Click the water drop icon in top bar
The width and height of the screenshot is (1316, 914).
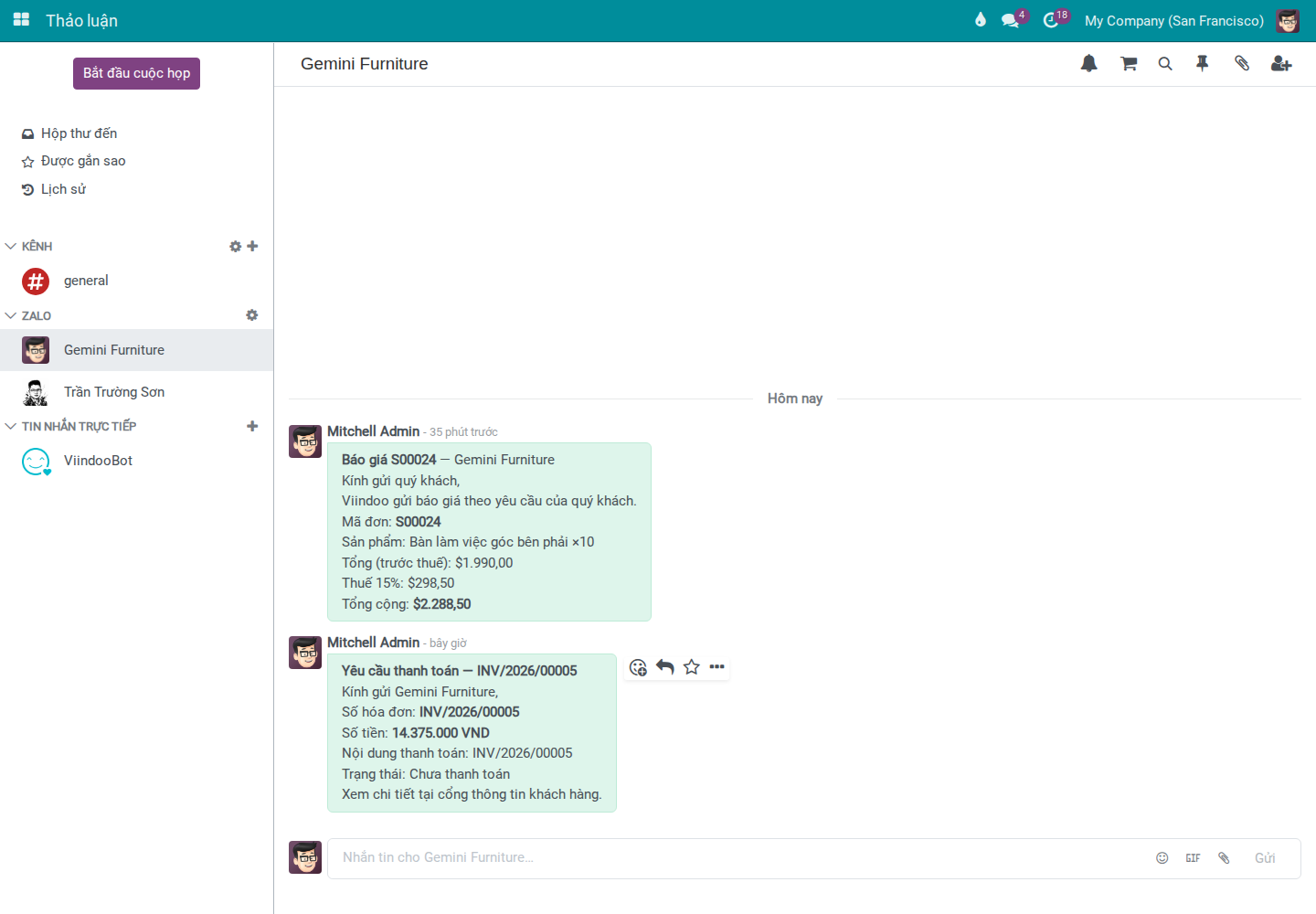pyautogui.click(x=981, y=20)
